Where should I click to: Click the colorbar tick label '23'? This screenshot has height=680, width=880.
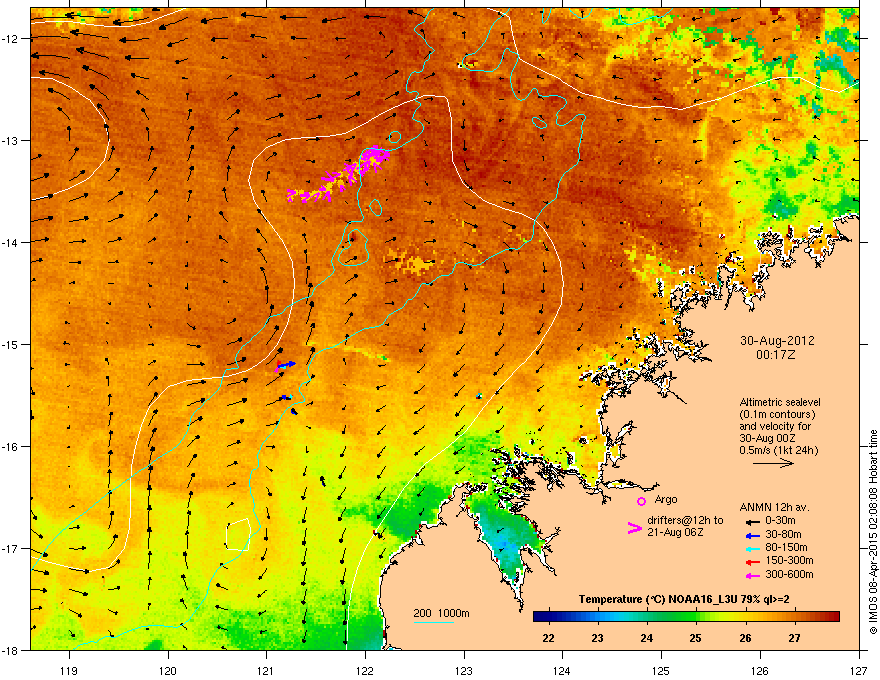click(597, 638)
